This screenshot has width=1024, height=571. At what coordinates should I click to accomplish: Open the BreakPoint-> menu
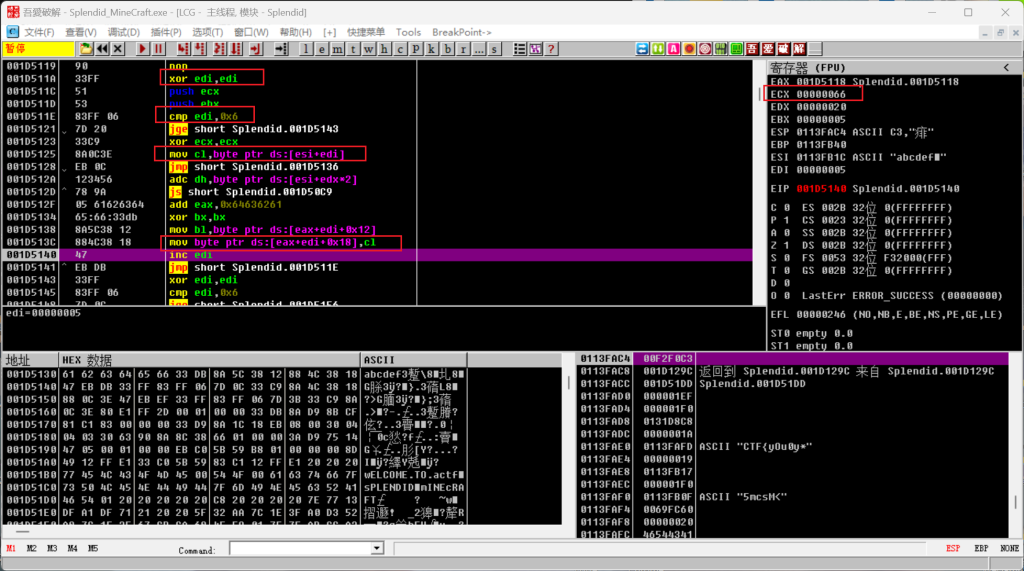(461, 32)
